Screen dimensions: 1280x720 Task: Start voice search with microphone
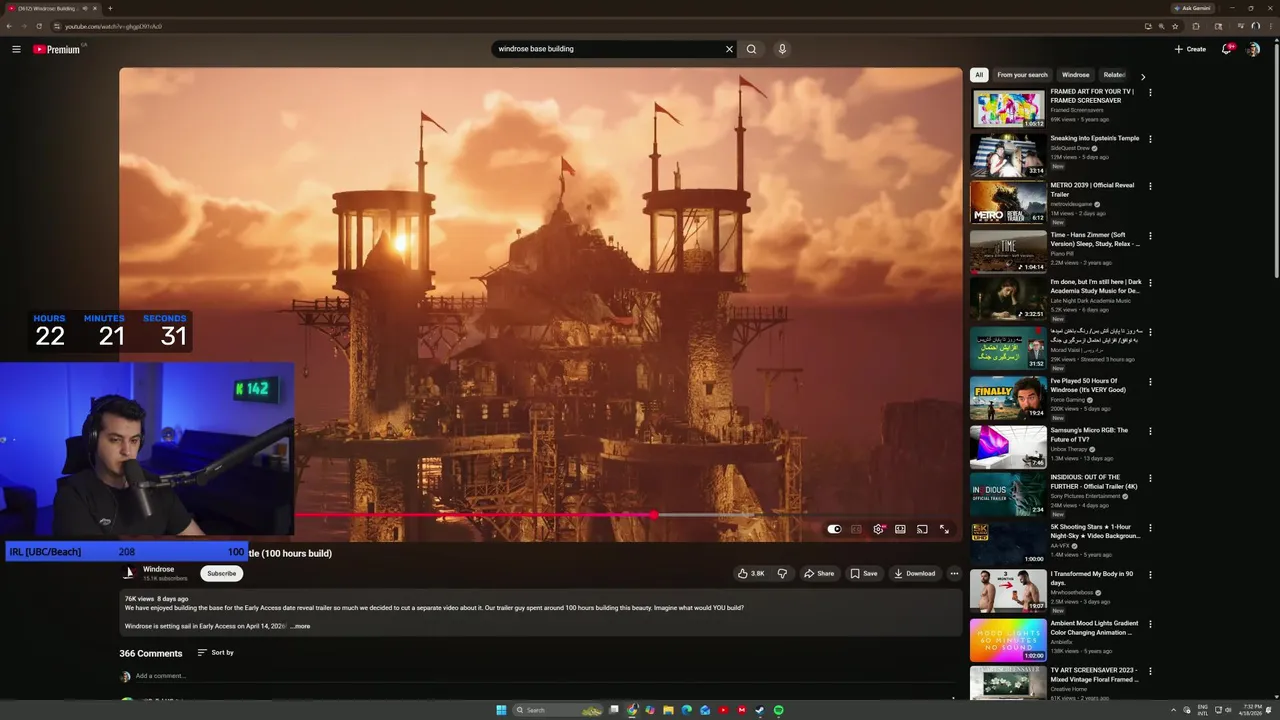[x=782, y=49]
